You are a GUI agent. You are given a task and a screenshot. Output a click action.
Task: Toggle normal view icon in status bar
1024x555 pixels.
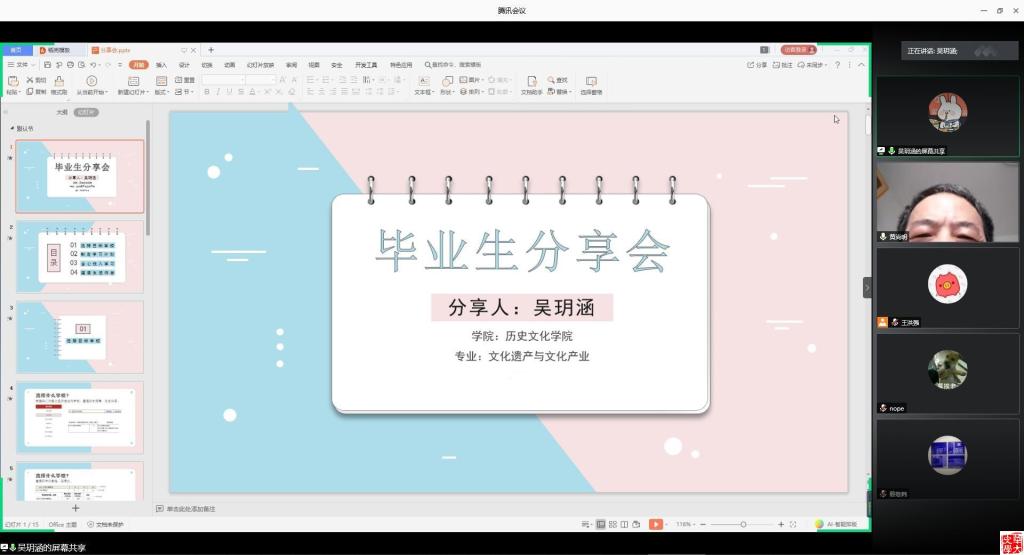[600, 524]
